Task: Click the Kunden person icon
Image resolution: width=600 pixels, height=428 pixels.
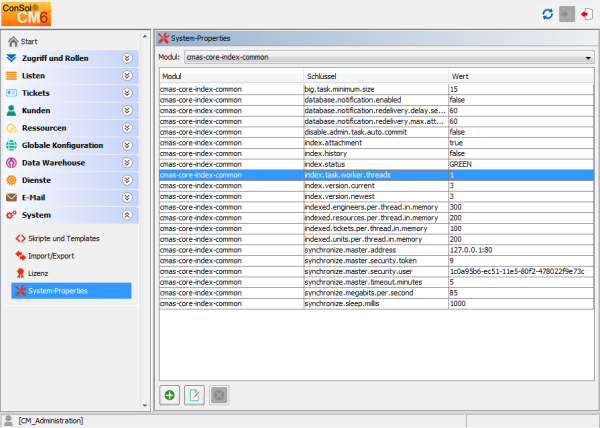Action: [11, 111]
